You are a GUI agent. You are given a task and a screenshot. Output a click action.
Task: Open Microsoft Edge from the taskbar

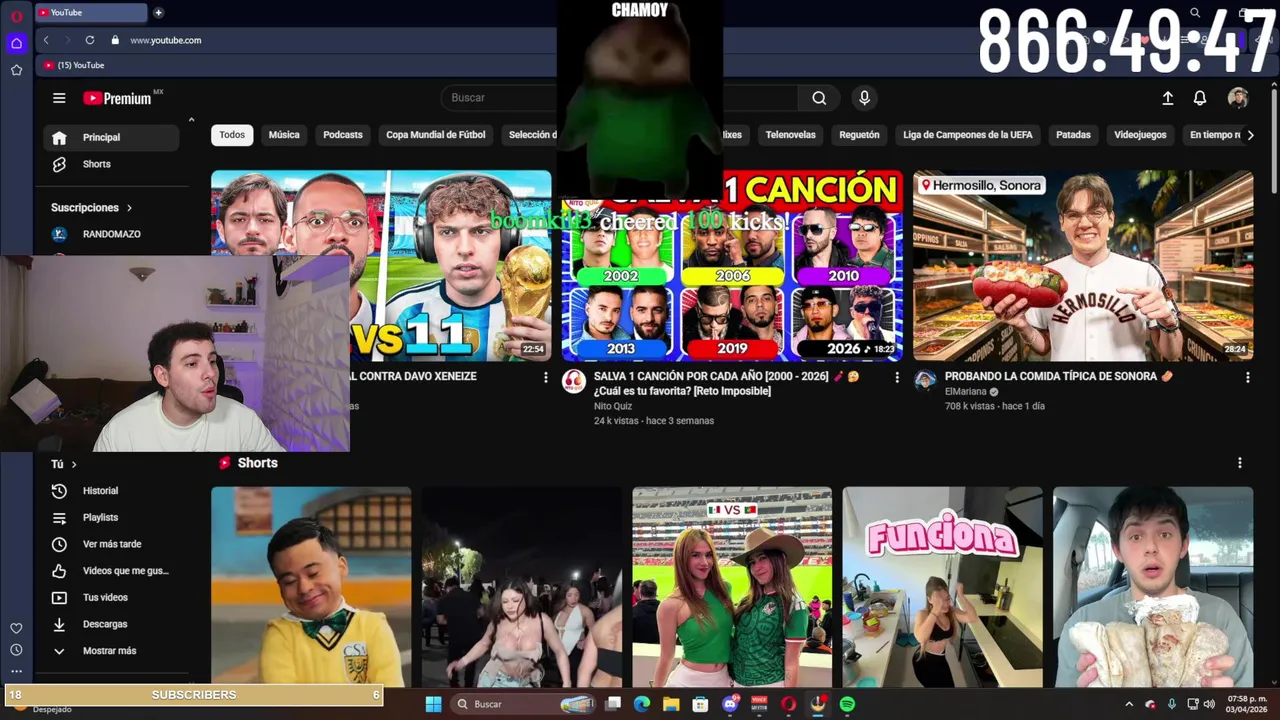pos(642,704)
